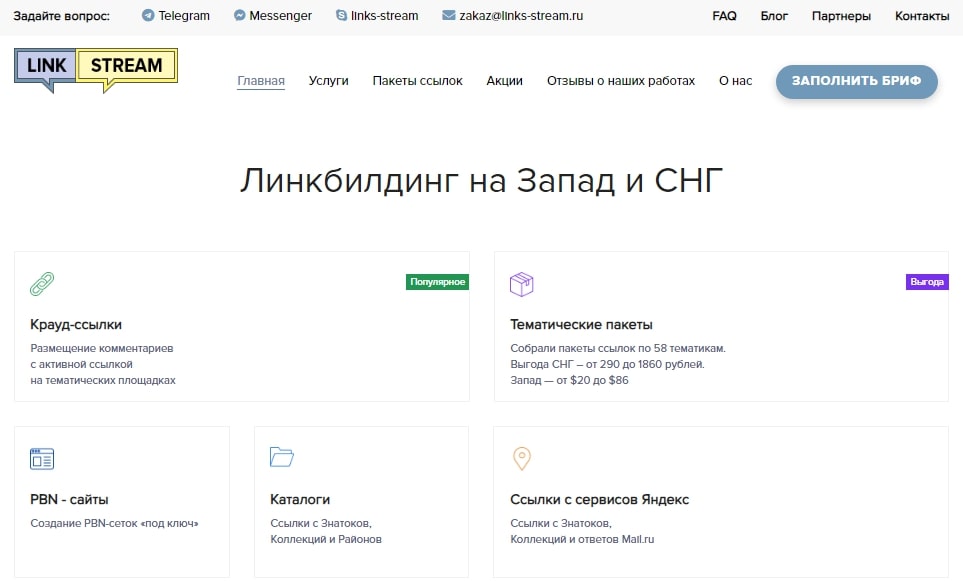
Task: Click the Популярное badge on Крауд-ссылки
Action: tap(437, 282)
